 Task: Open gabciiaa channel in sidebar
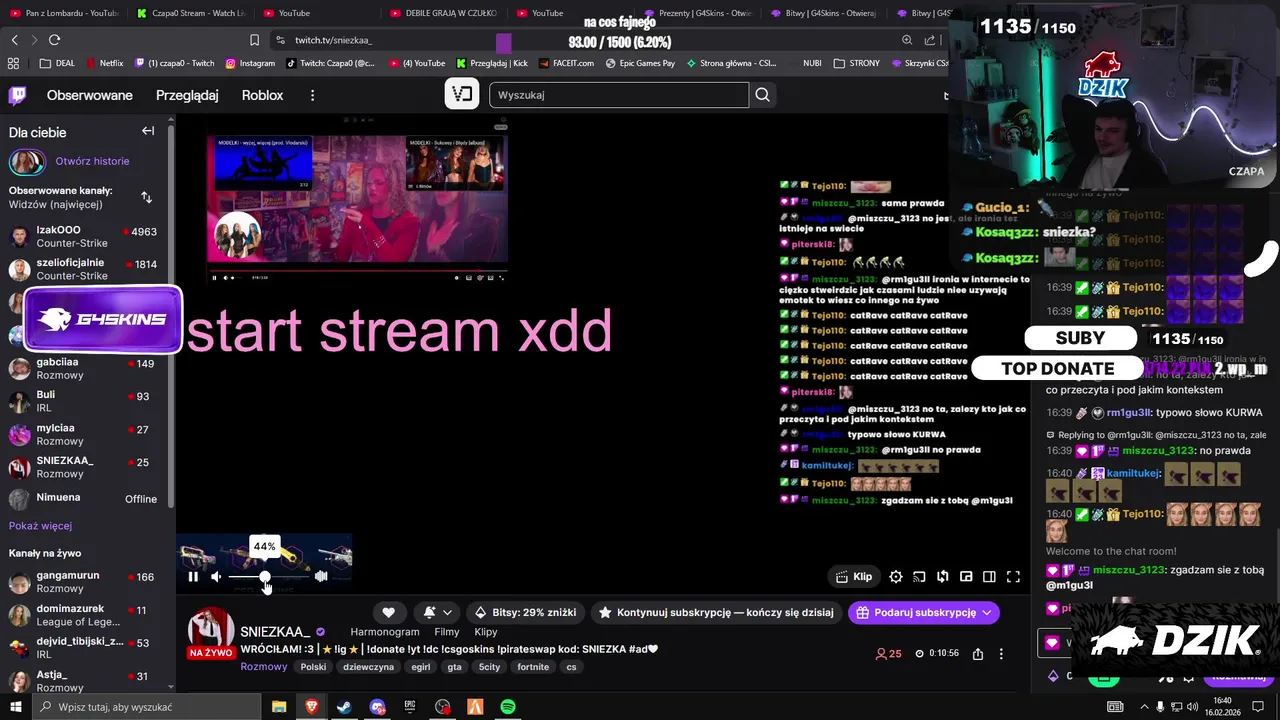click(87, 368)
